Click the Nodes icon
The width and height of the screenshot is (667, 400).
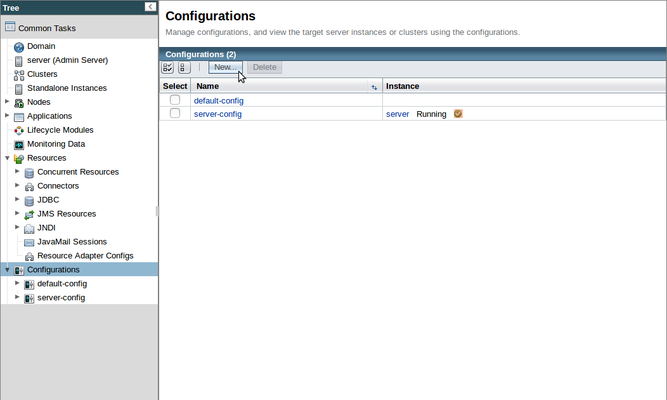[19, 103]
